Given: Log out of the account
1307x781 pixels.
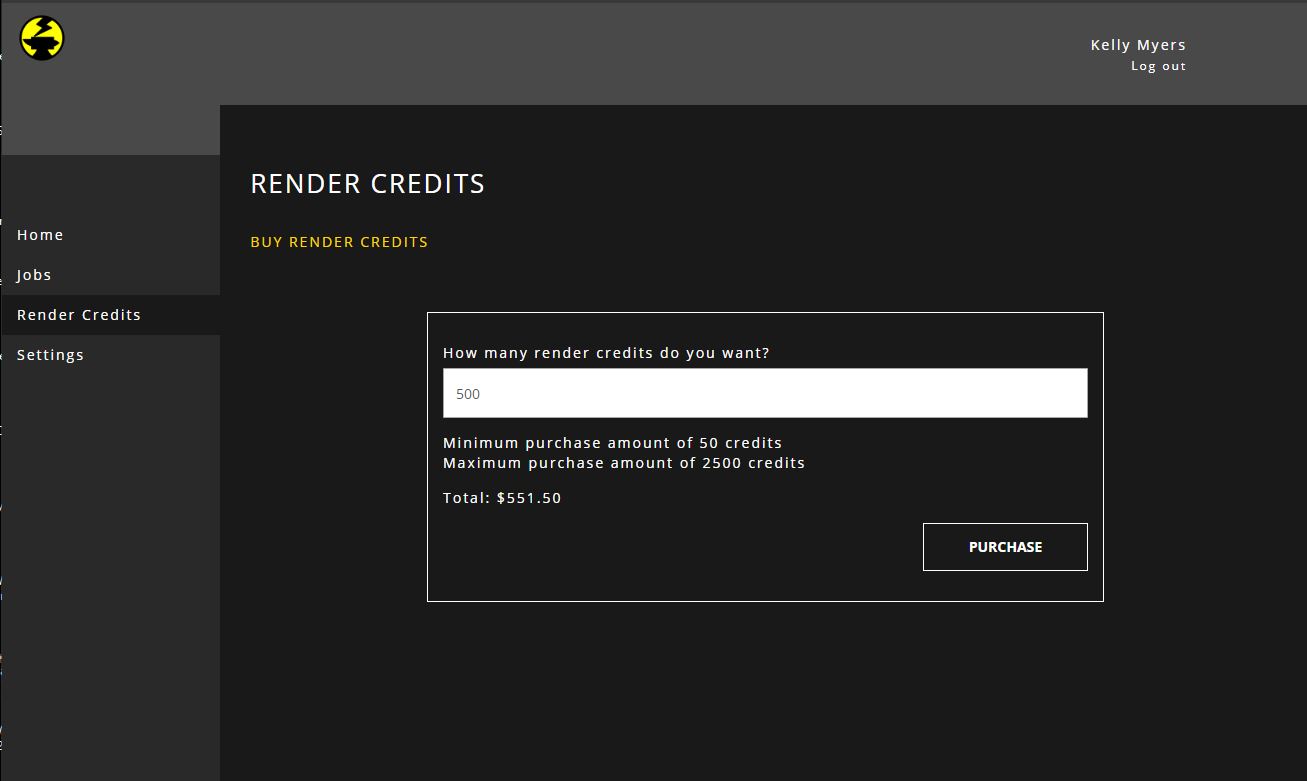Looking at the screenshot, I should tap(1158, 66).
